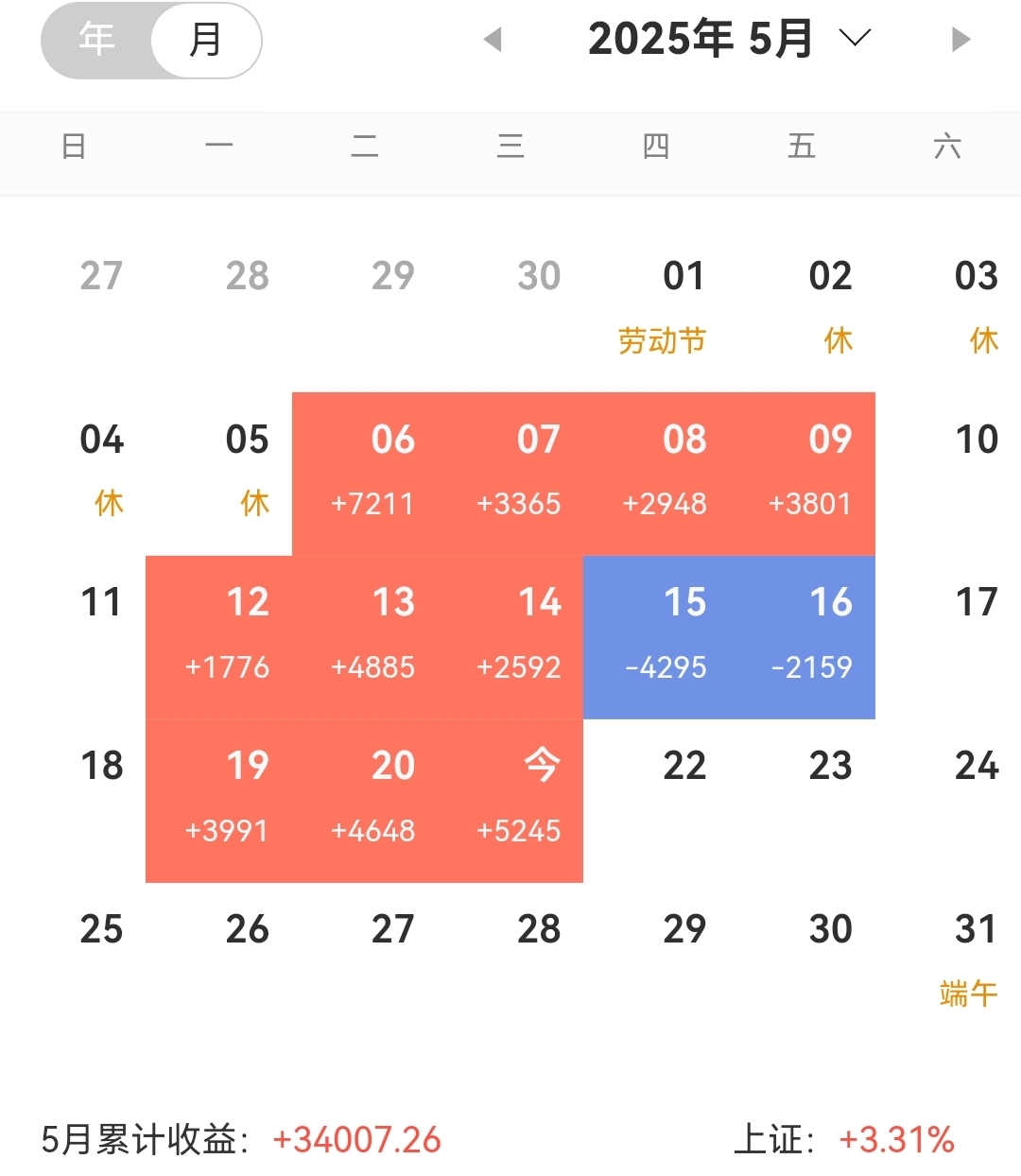This screenshot has width=1021, height=1176.
Task: Open May 09 showing +3801
Action: tap(802, 474)
